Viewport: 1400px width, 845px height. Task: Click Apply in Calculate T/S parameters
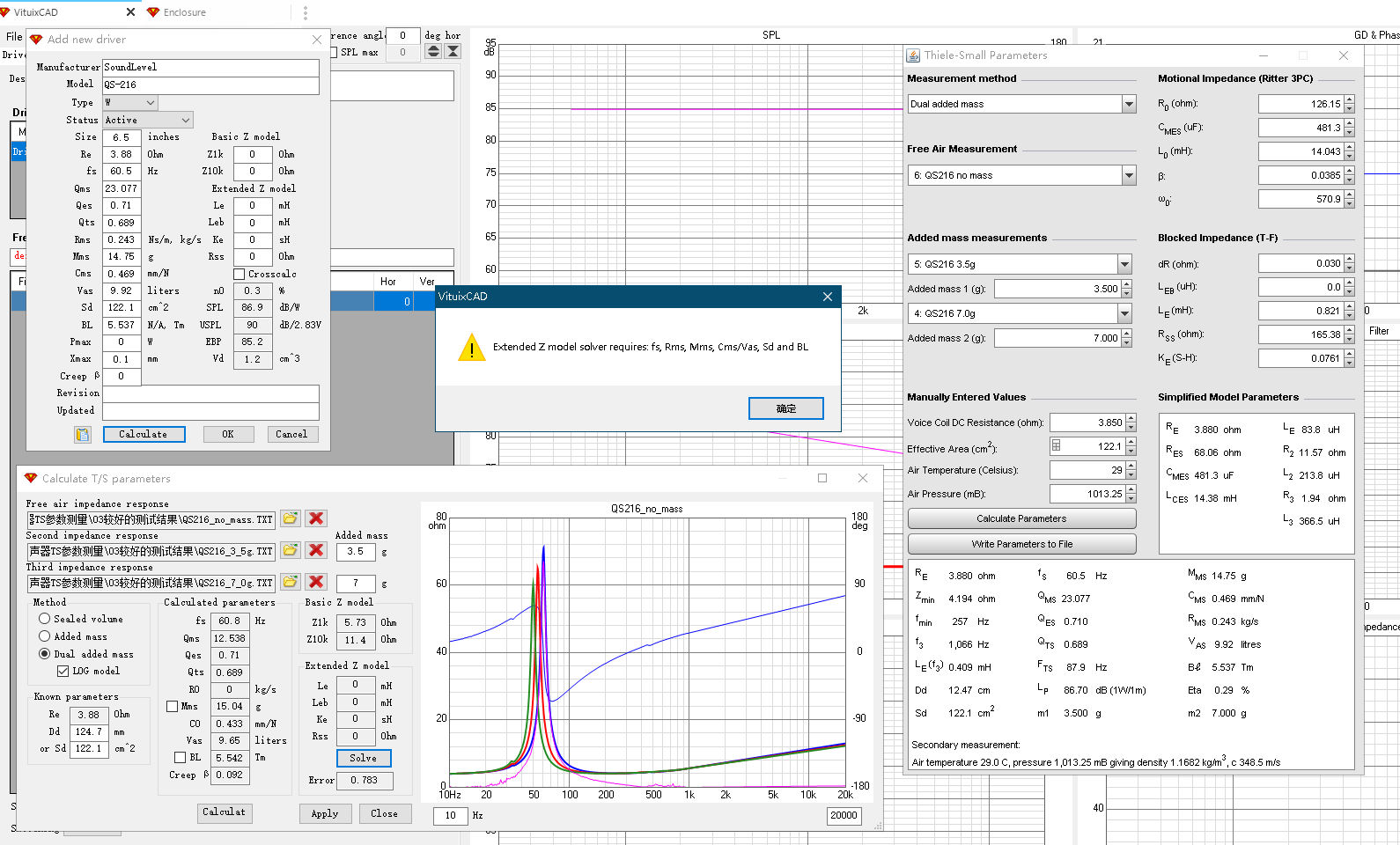pyautogui.click(x=325, y=813)
